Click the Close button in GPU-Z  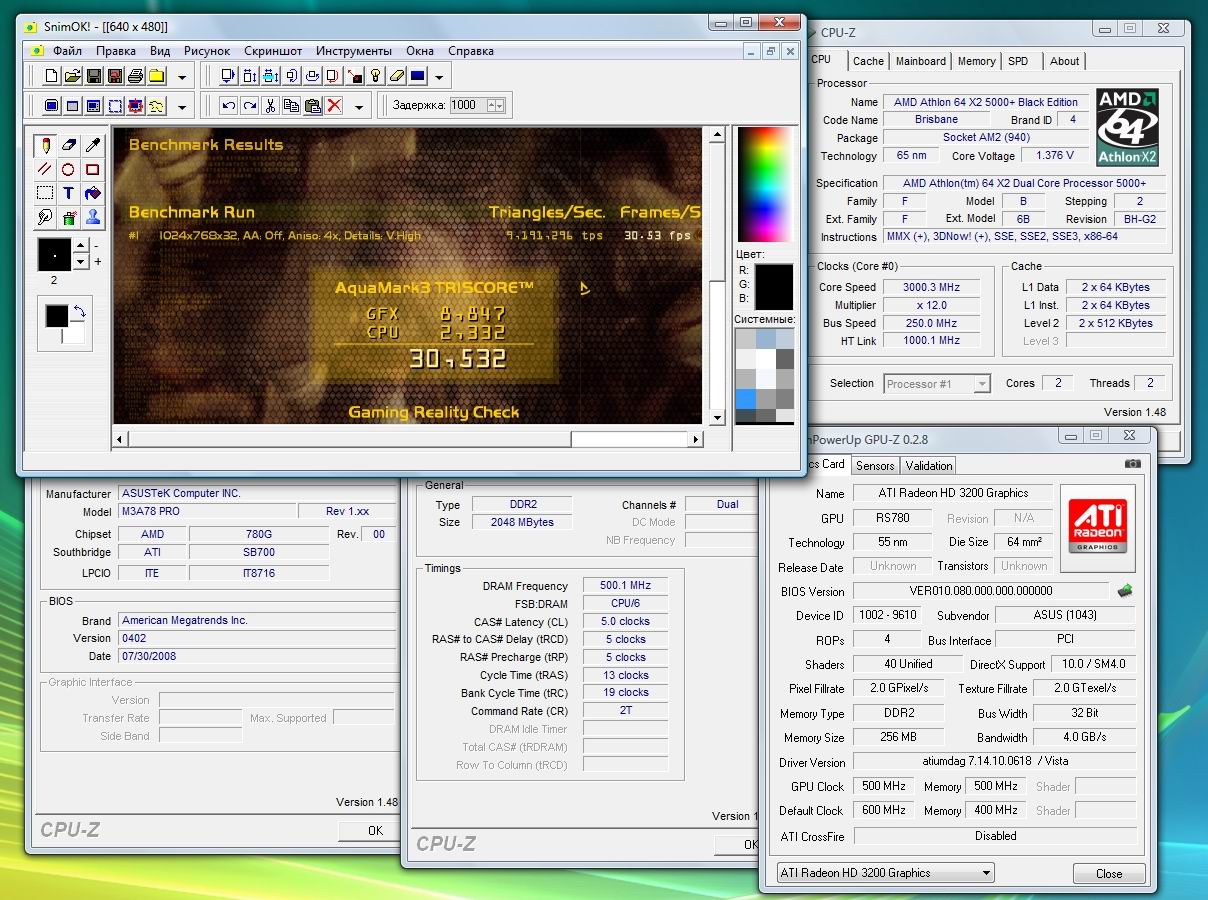click(x=1109, y=873)
